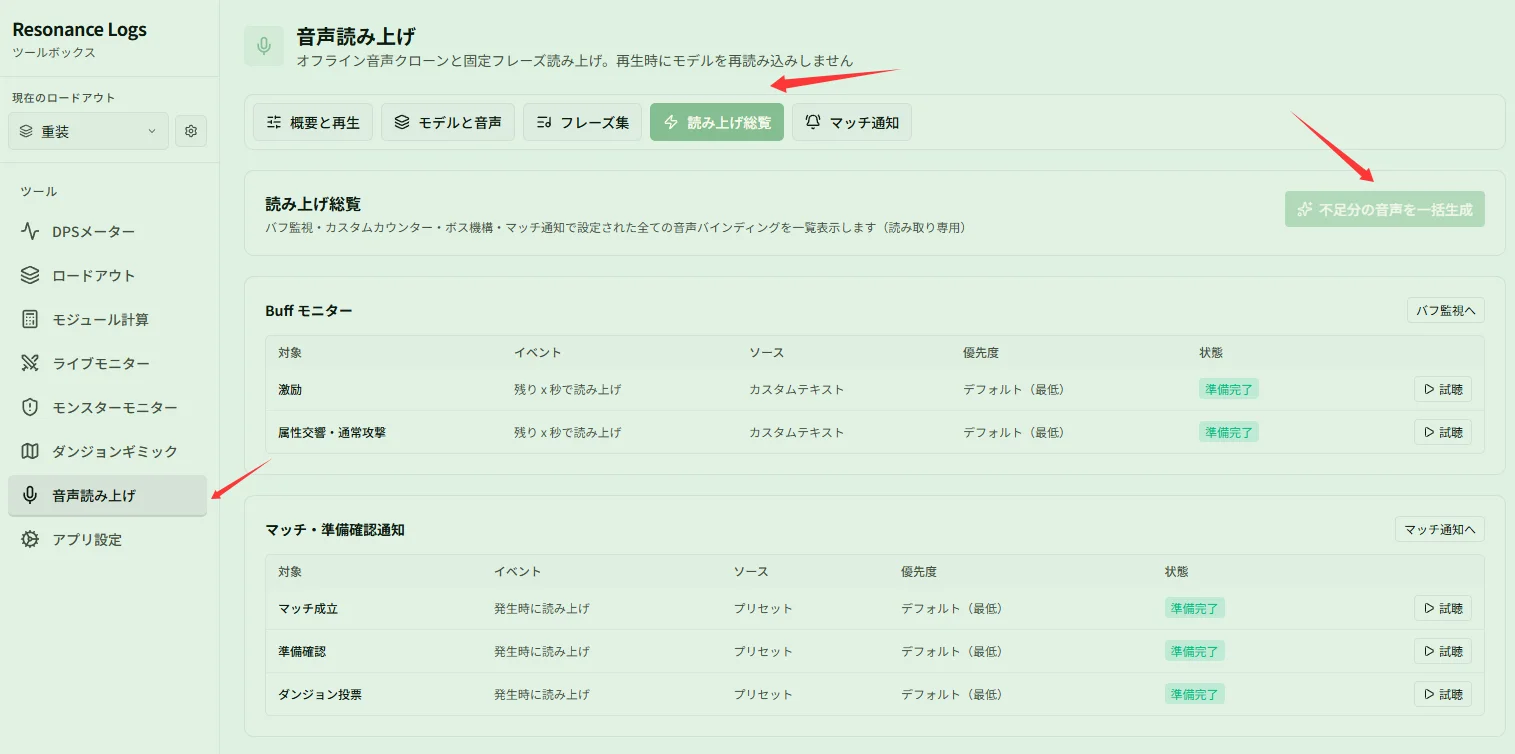The width and height of the screenshot is (1515, 754).
Task: Click カスタムテキスト source in 激励 row
Action: (797, 389)
